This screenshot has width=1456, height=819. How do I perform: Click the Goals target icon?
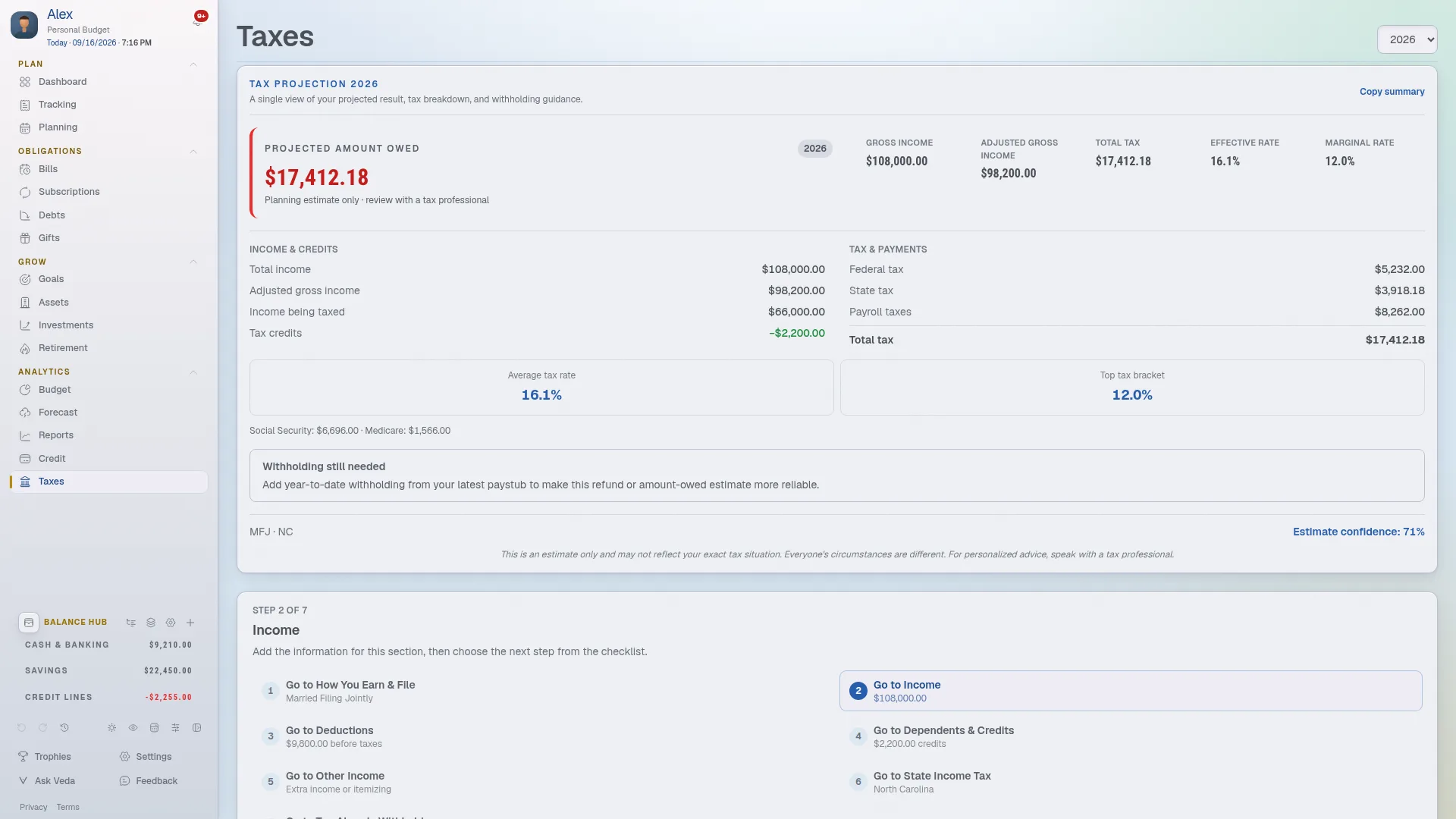coord(25,279)
